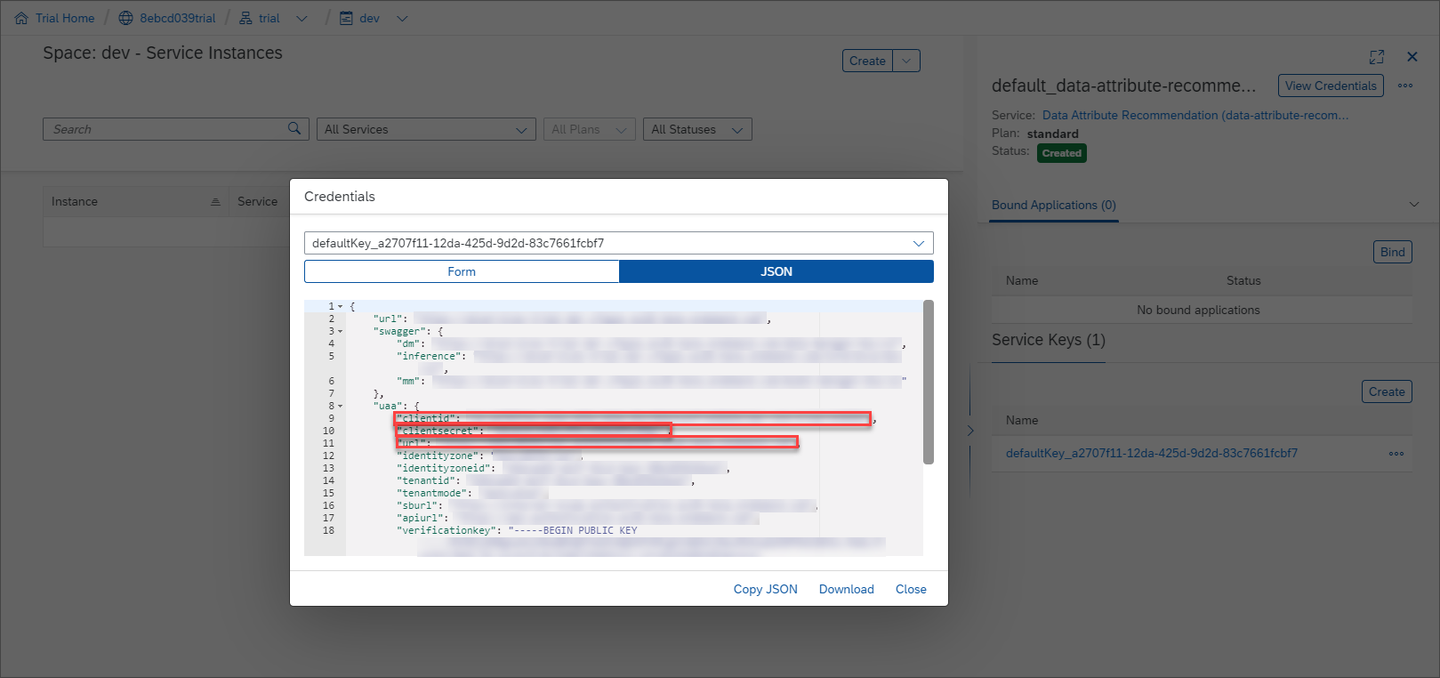The image size is (1440, 678).
Task: Switch to the Form view
Action: pyautogui.click(x=462, y=272)
